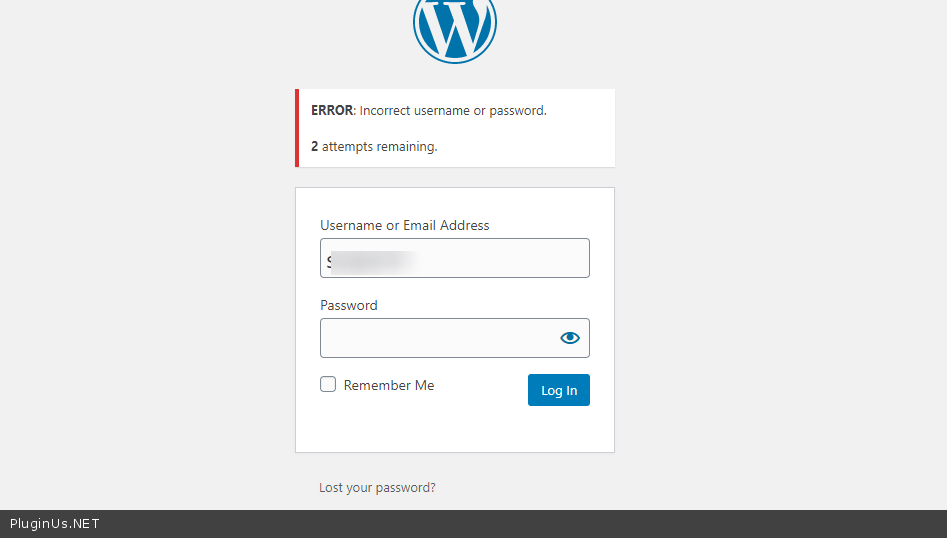Click the blurred username text

[370, 262]
